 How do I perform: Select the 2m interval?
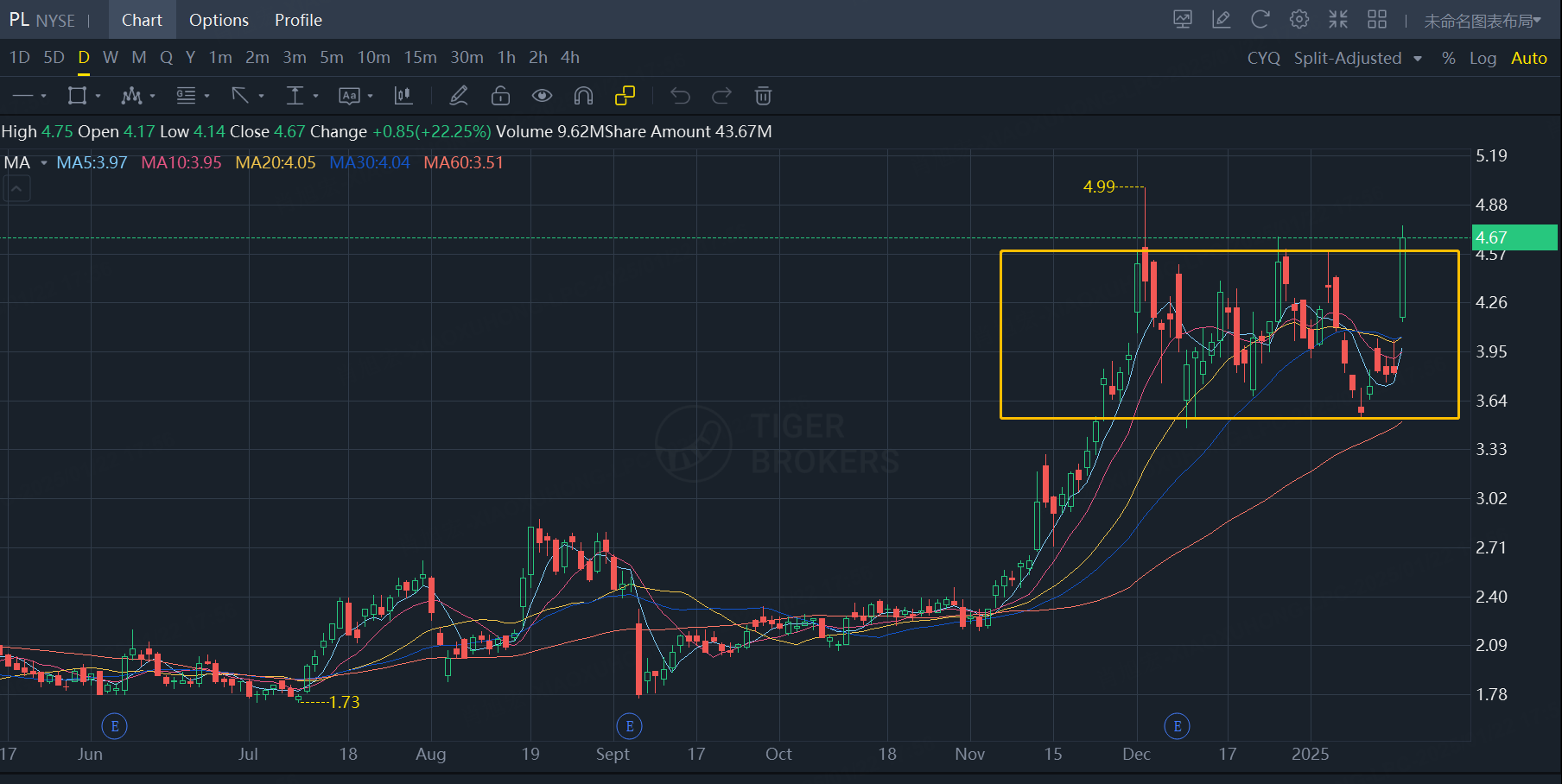(257, 58)
